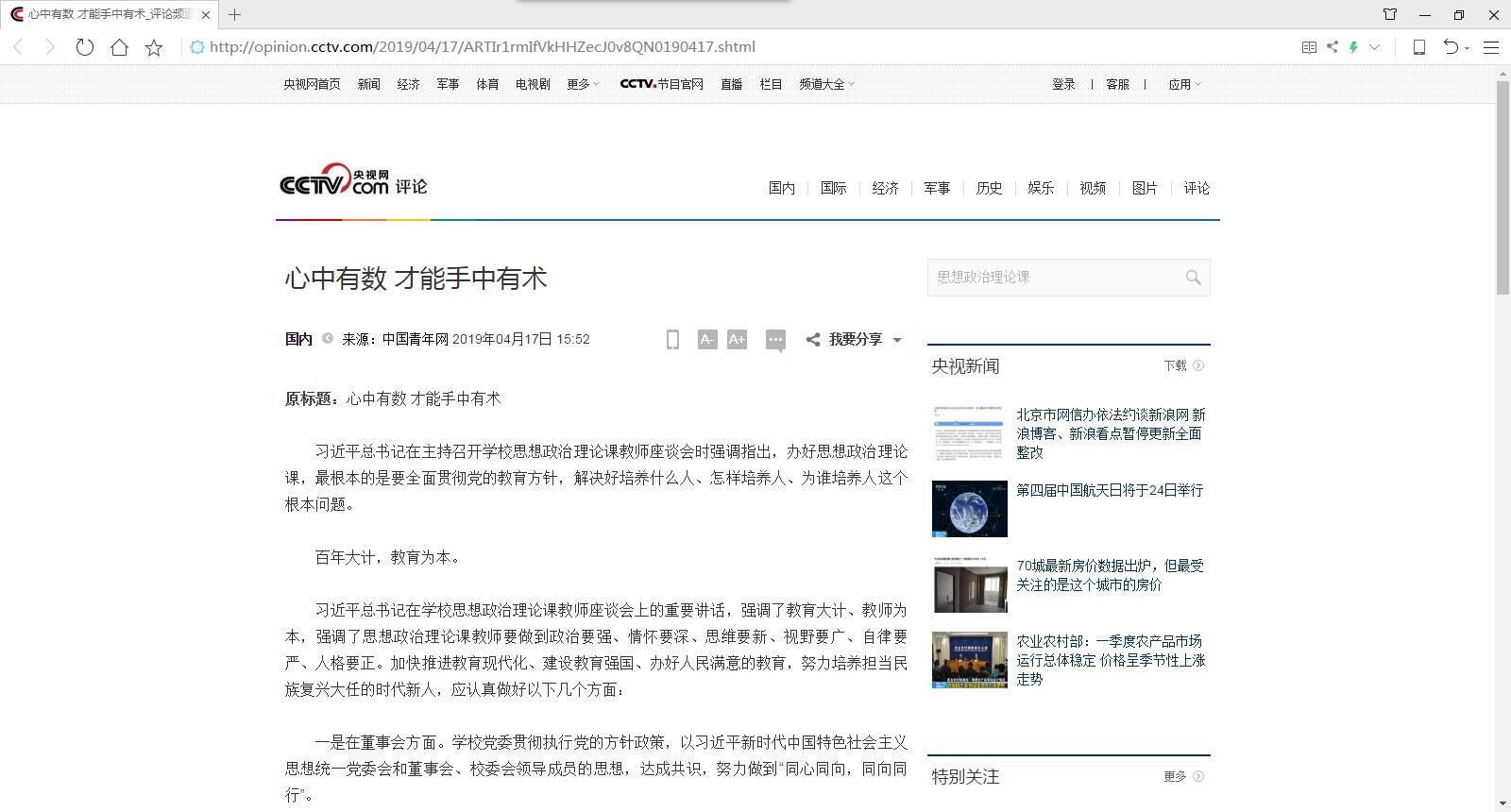Expand the 应用 apps dropdown
Image resolution: width=1511 pixels, height=812 pixels.
pyautogui.click(x=1184, y=84)
